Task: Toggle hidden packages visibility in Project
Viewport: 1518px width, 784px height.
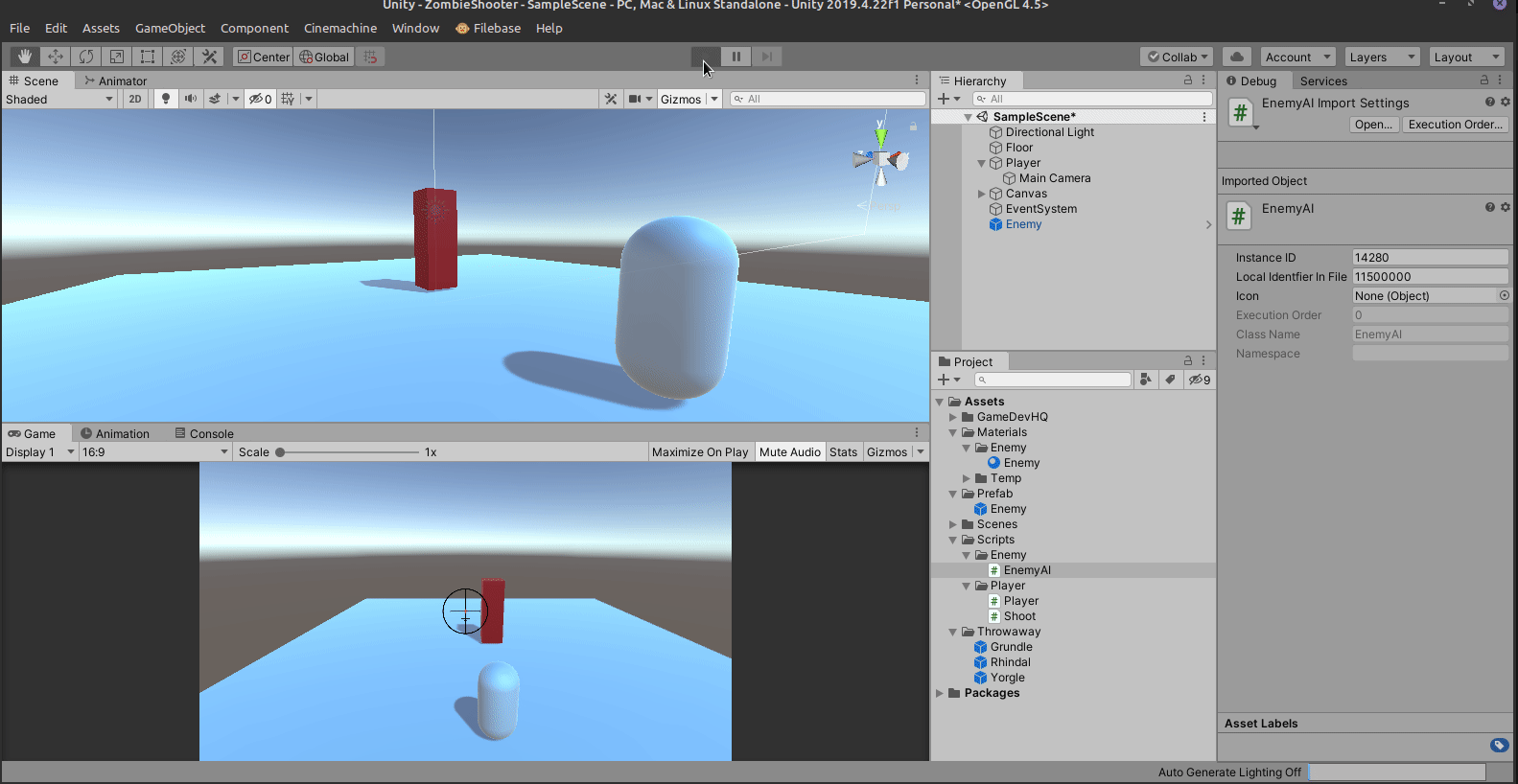Action: pyautogui.click(x=1200, y=380)
